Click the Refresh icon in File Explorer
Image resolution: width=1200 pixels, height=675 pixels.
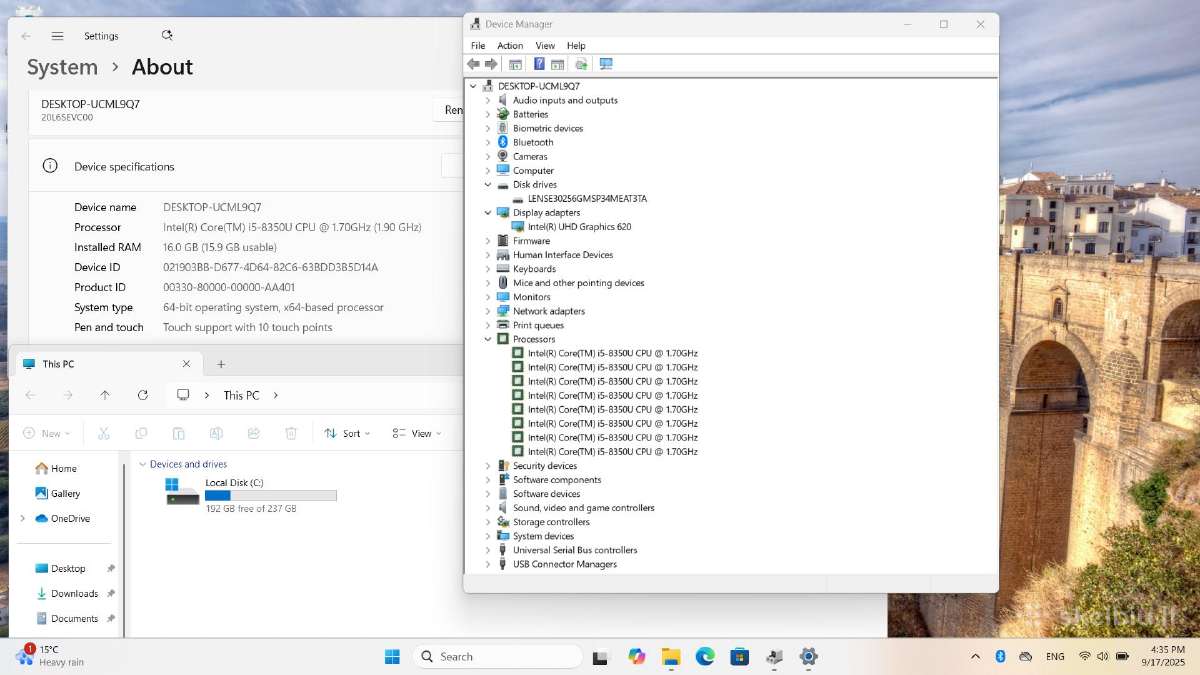pos(143,395)
